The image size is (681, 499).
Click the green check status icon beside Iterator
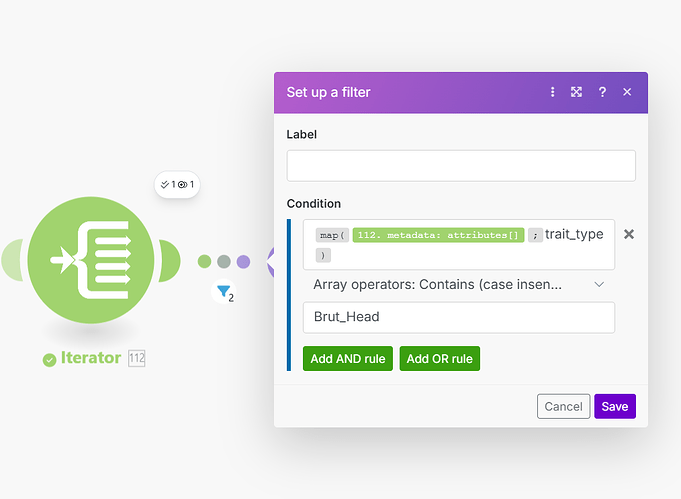(x=49, y=359)
